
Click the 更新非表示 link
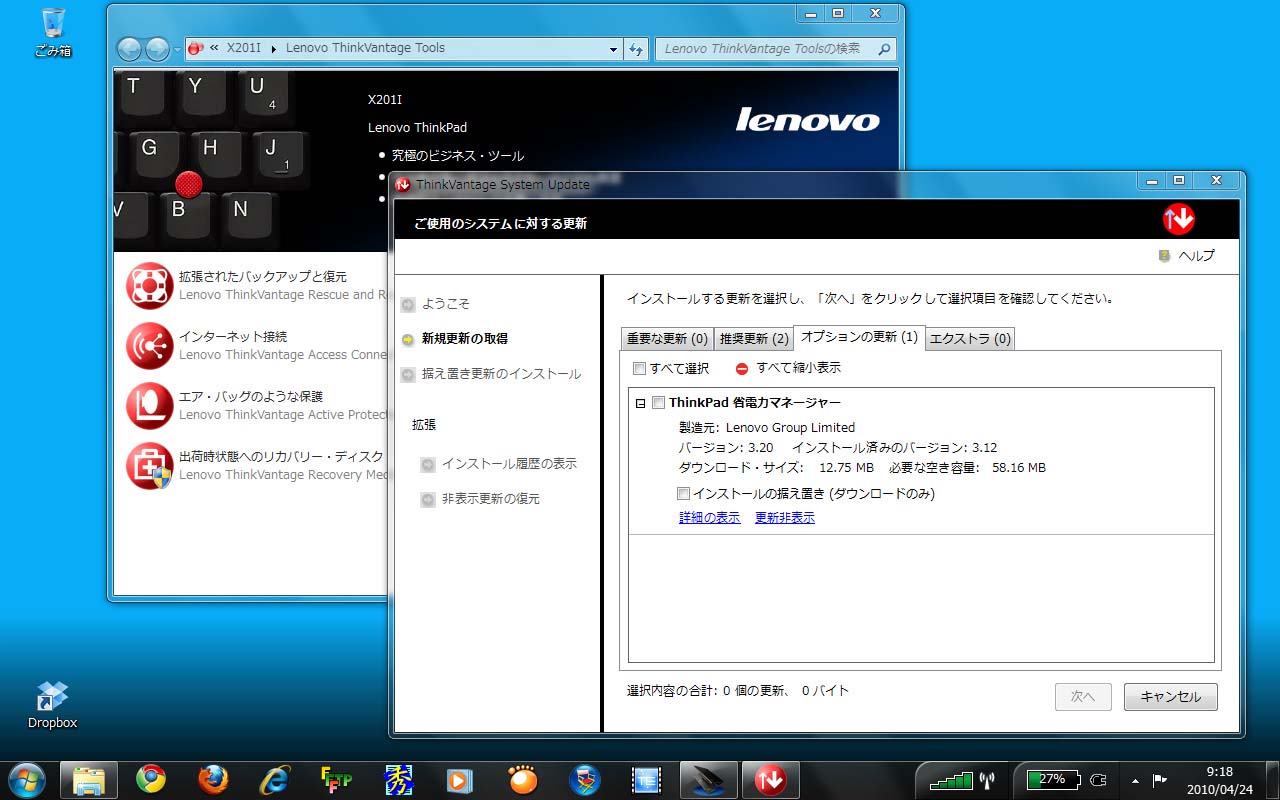click(x=785, y=518)
